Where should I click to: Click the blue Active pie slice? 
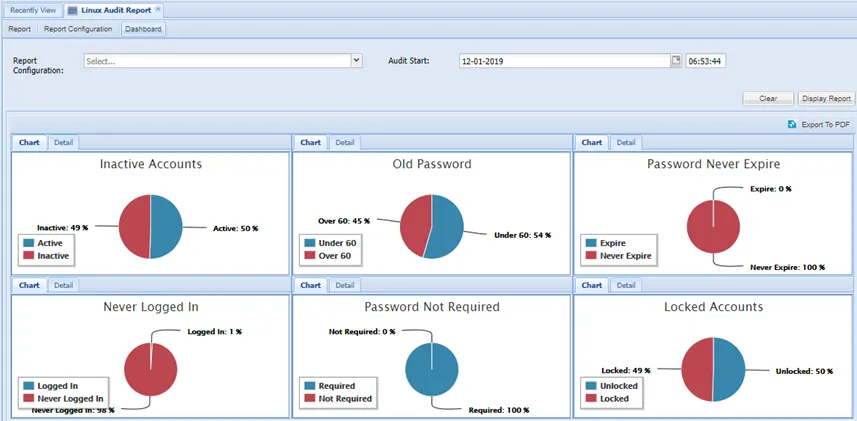(x=166, y=226)
